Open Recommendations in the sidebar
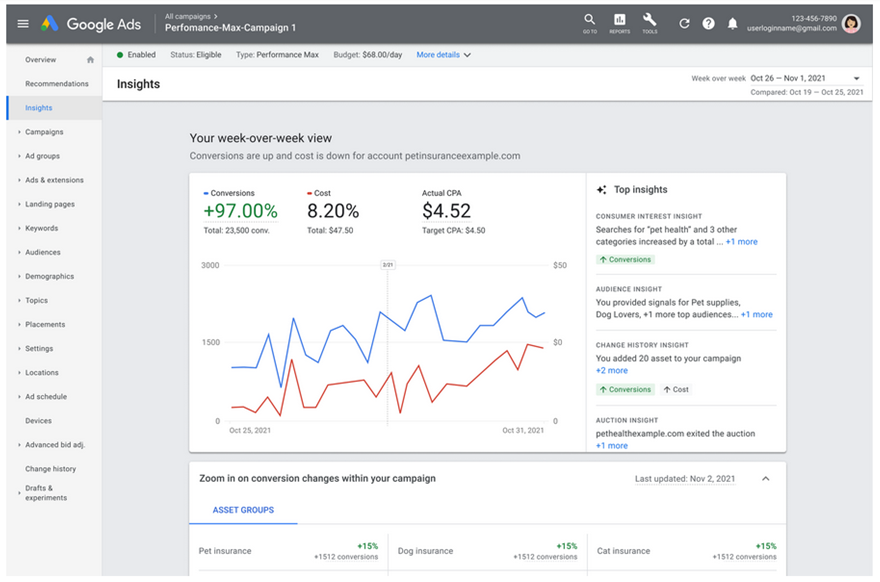The height and width of the screenshot is (582, 880). point(57,84)
